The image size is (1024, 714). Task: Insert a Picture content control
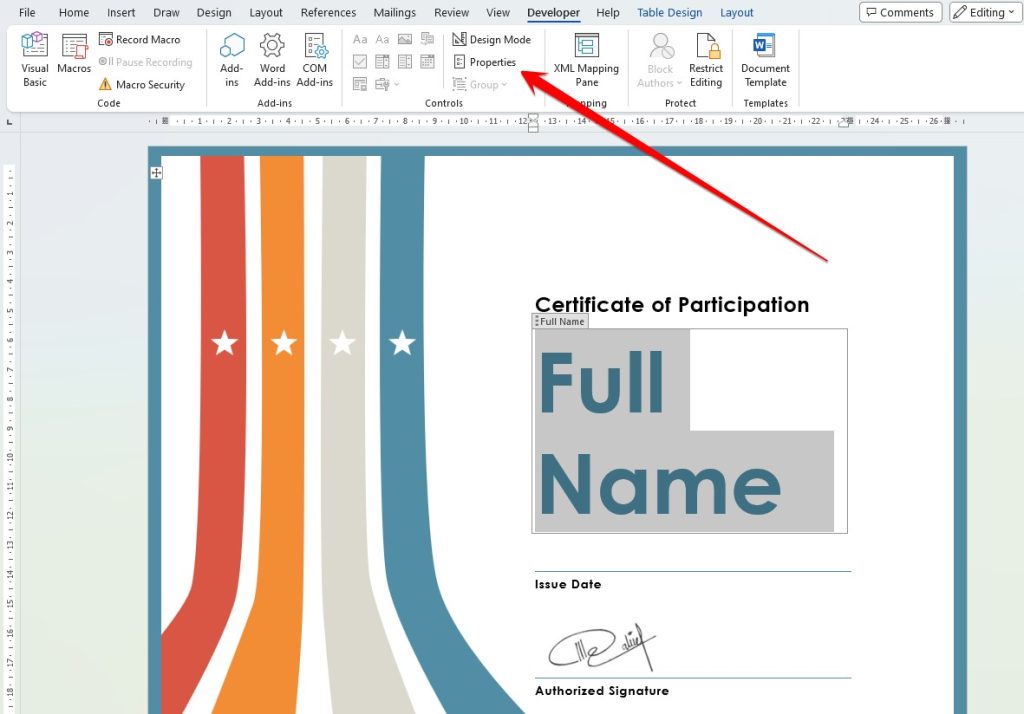click(x=404, y=39)
